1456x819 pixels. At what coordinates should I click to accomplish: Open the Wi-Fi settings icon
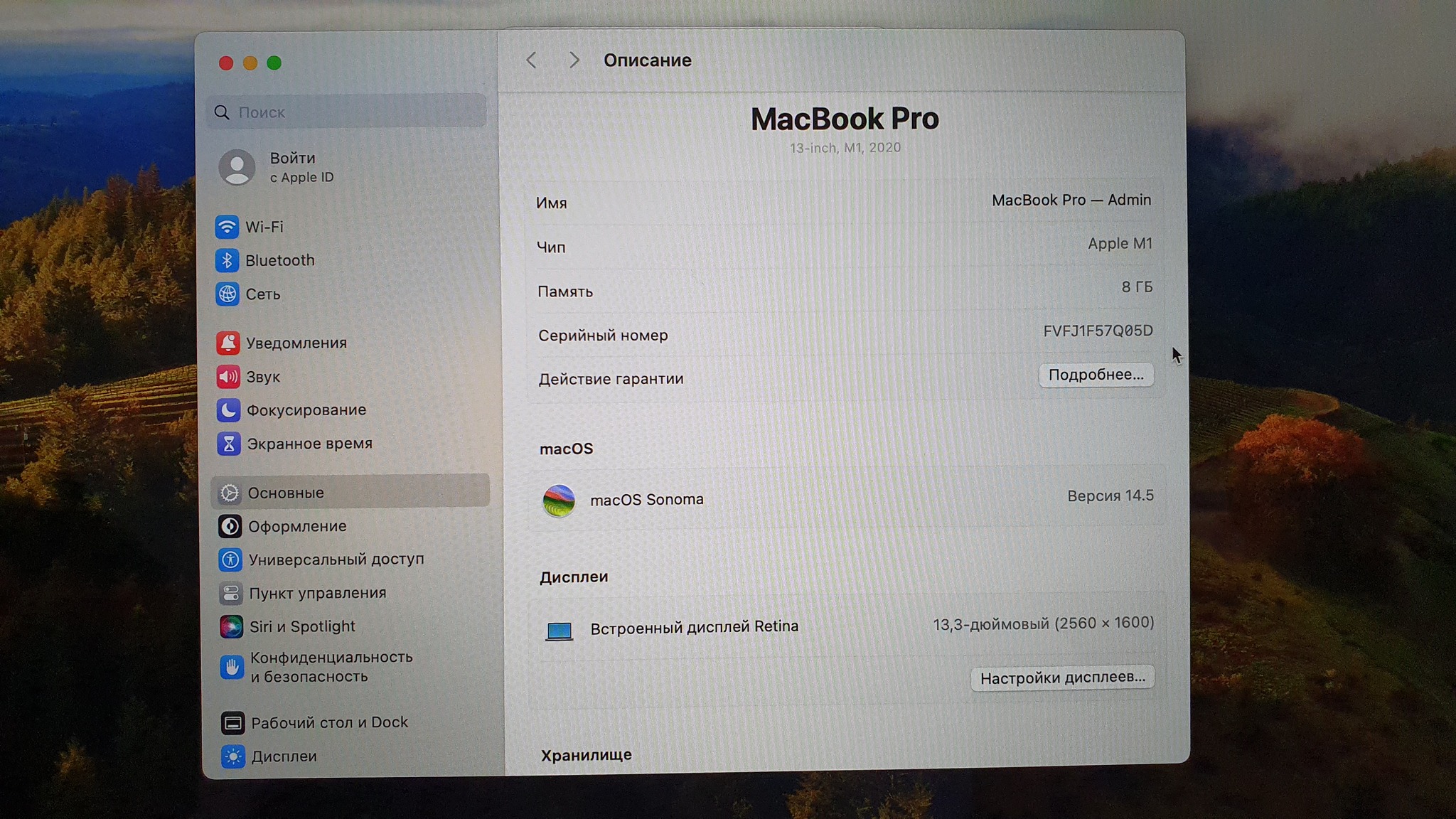click(x=227, y=227)
